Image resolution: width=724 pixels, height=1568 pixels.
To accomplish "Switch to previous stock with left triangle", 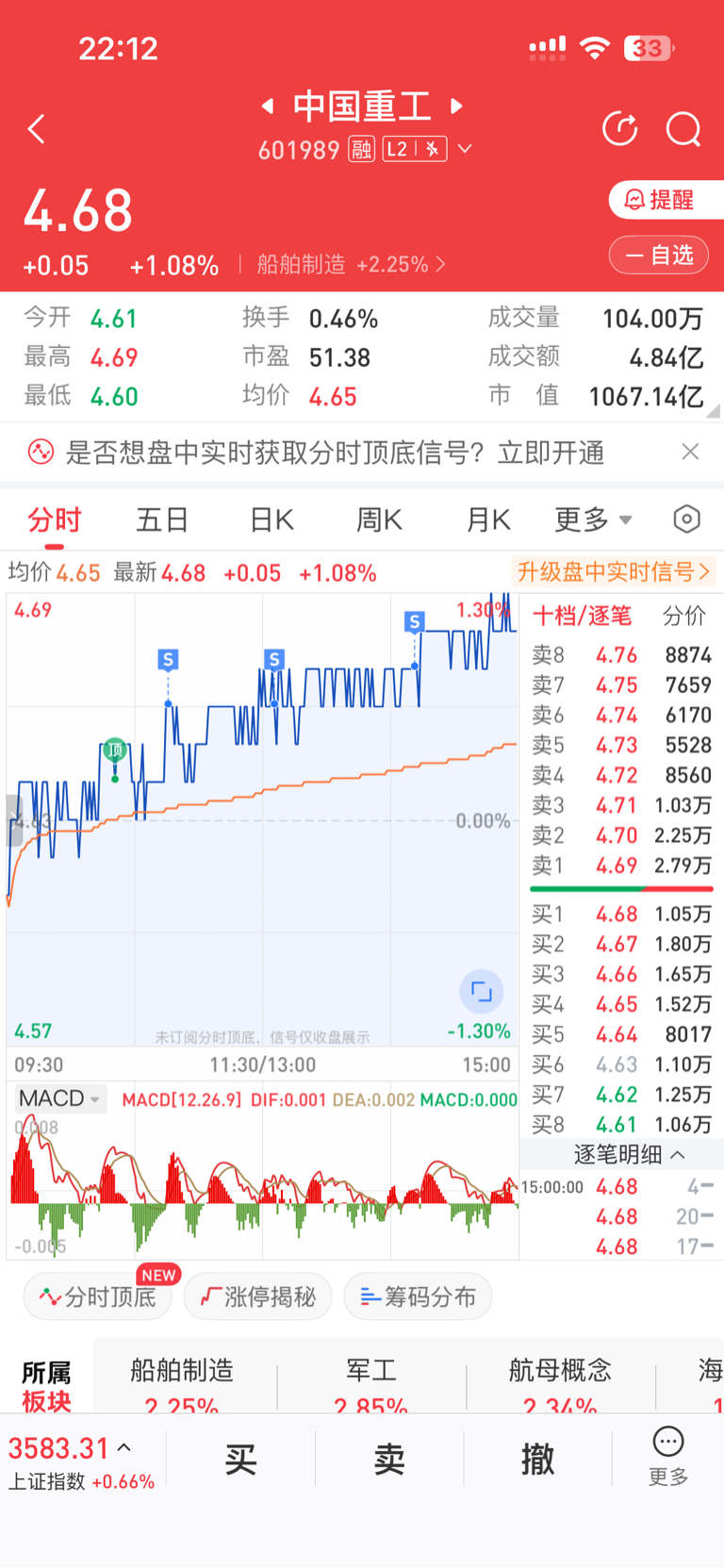I will coord(268,106).
